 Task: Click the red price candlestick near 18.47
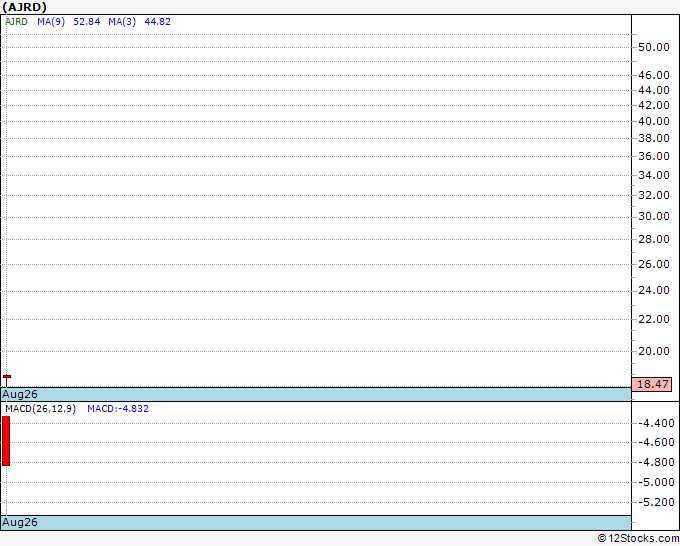coord(7,380)
